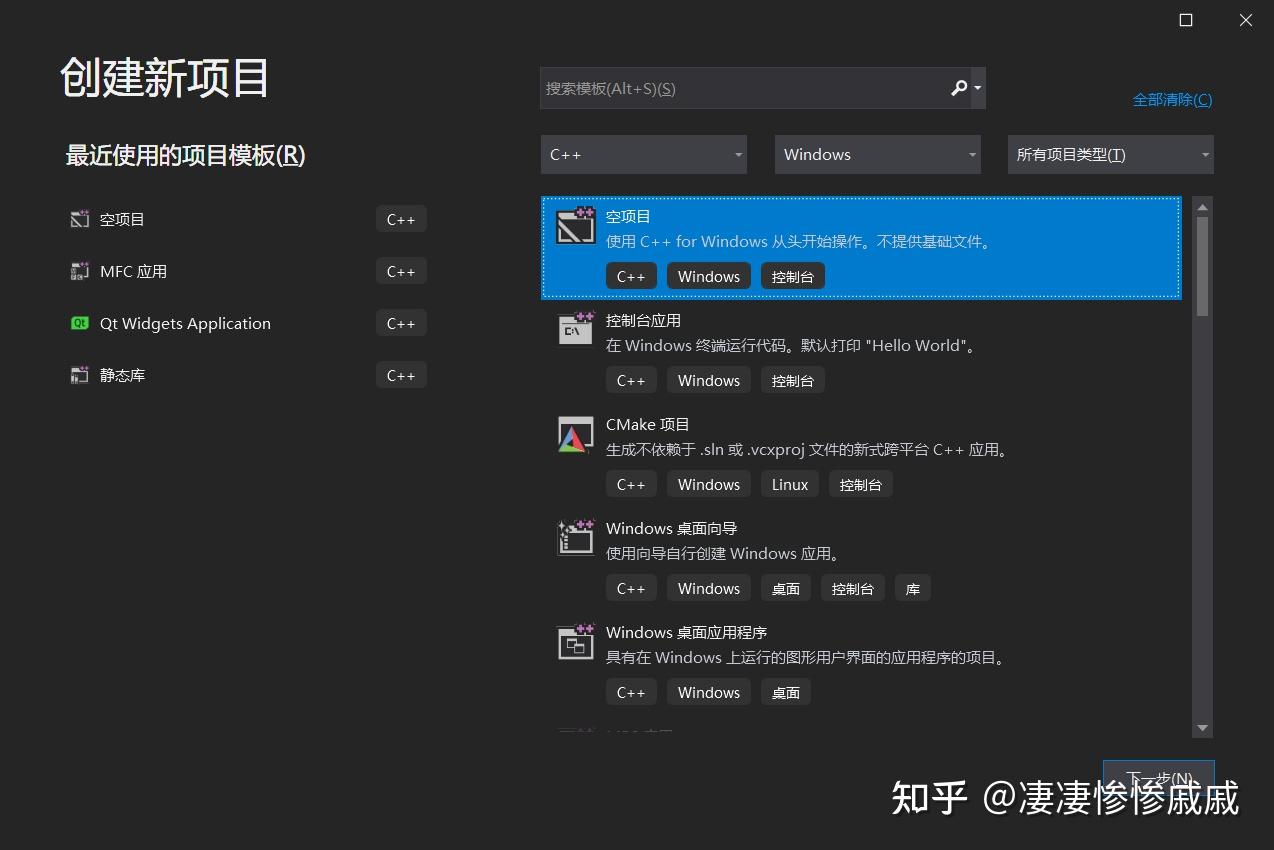Select the CMake 项目 template icon

(575, 433)
